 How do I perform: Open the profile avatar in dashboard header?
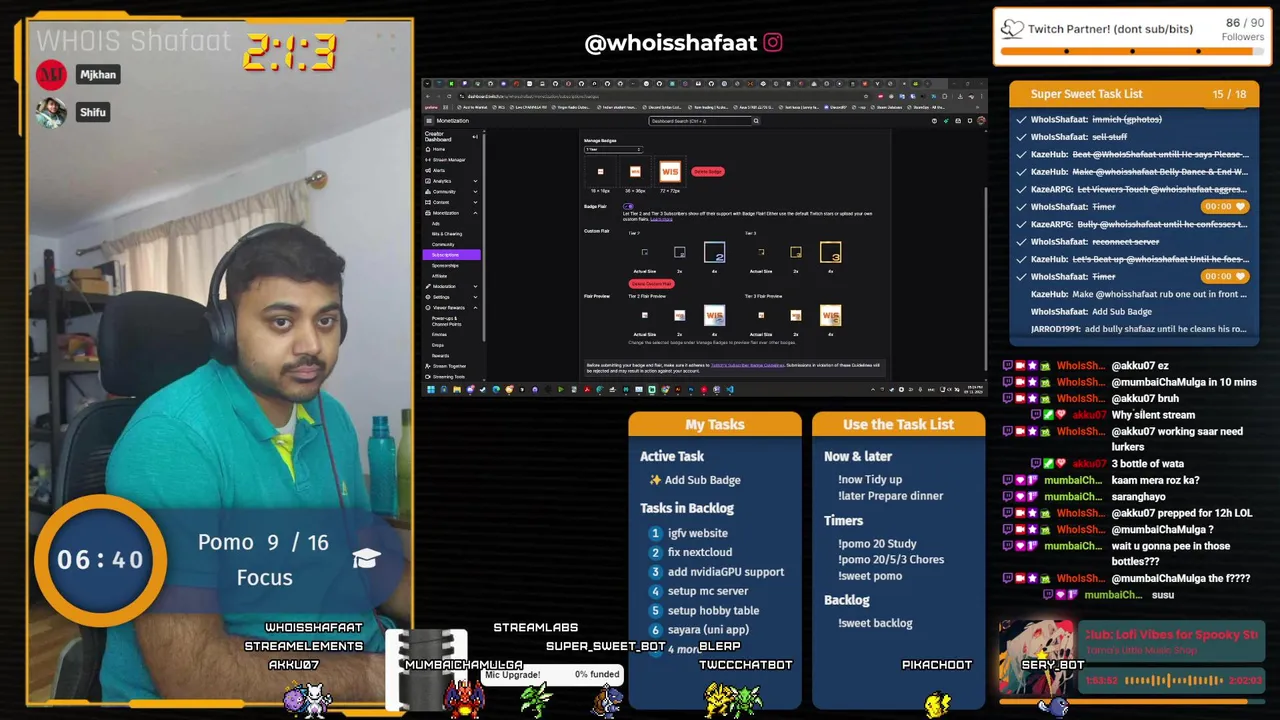click(980, 121)
